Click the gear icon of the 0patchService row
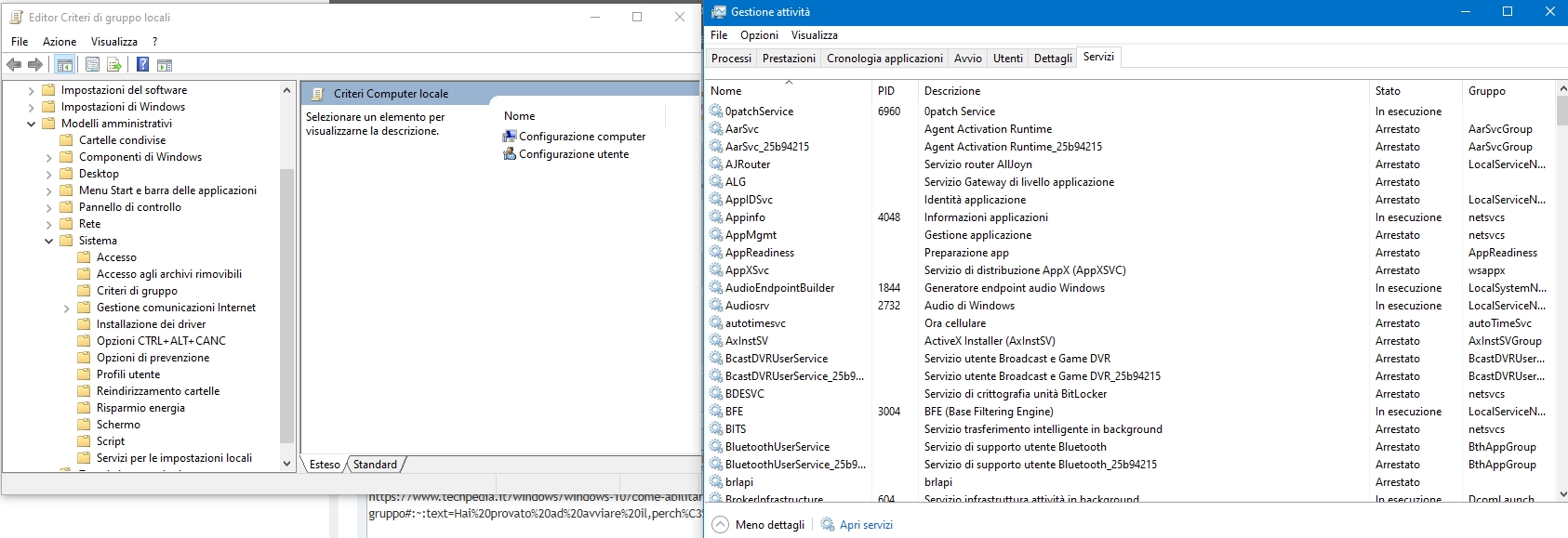The height and width of the screenshot is (538, 1568). [x=716, y=112]
